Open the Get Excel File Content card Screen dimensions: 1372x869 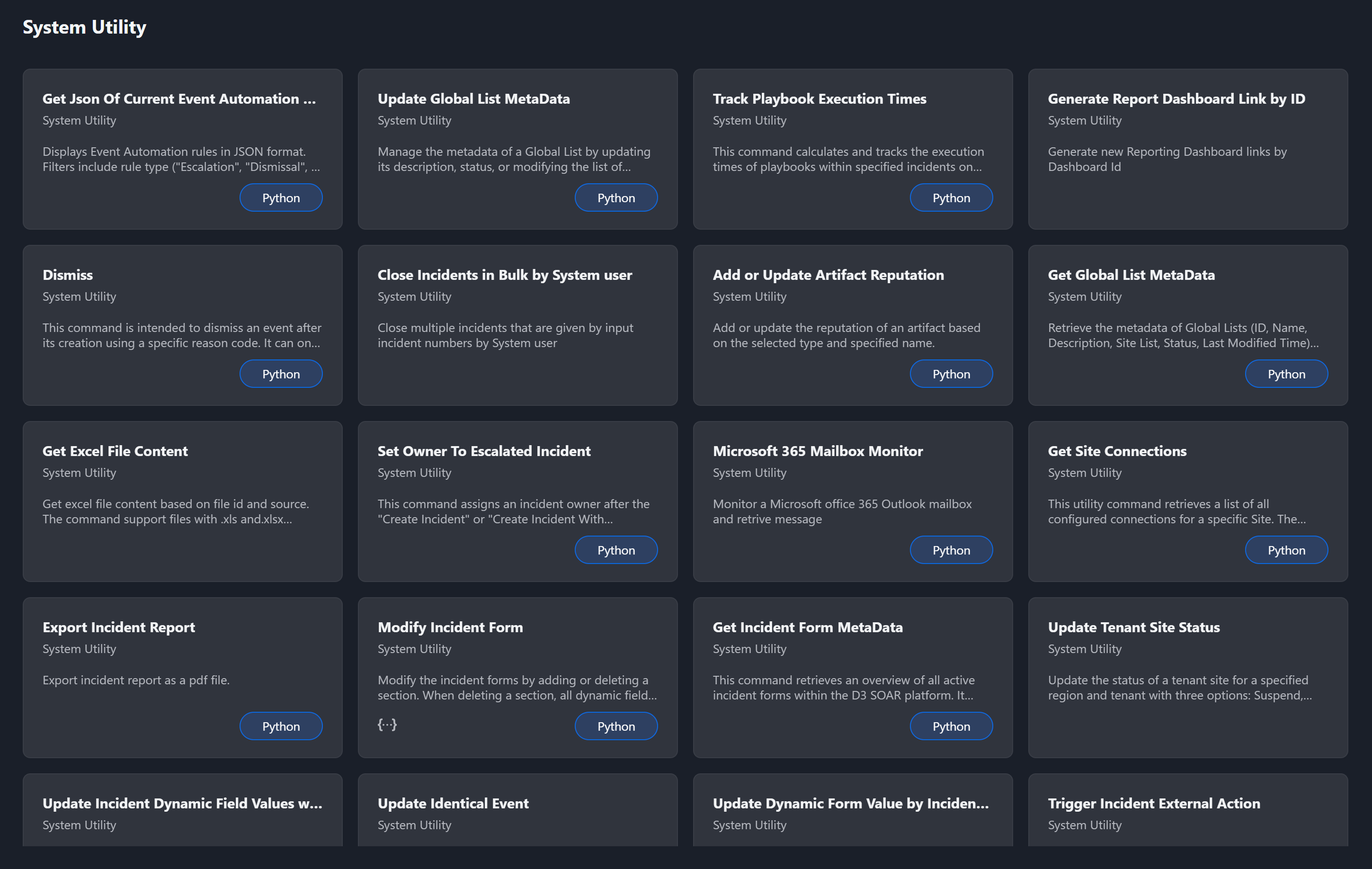(x=115, y=451)
